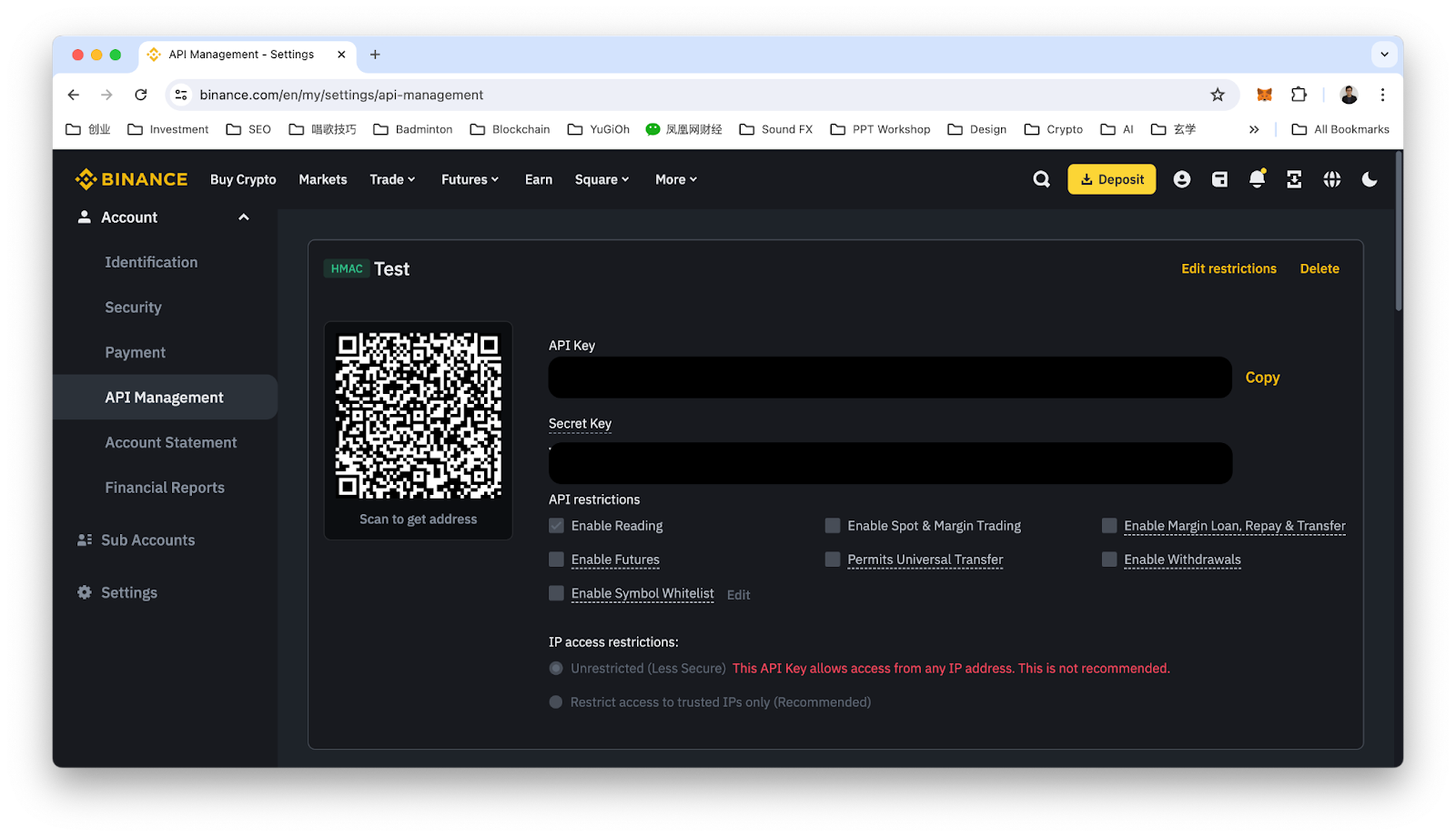Check Permits Universal Transfer

[832, 560]
